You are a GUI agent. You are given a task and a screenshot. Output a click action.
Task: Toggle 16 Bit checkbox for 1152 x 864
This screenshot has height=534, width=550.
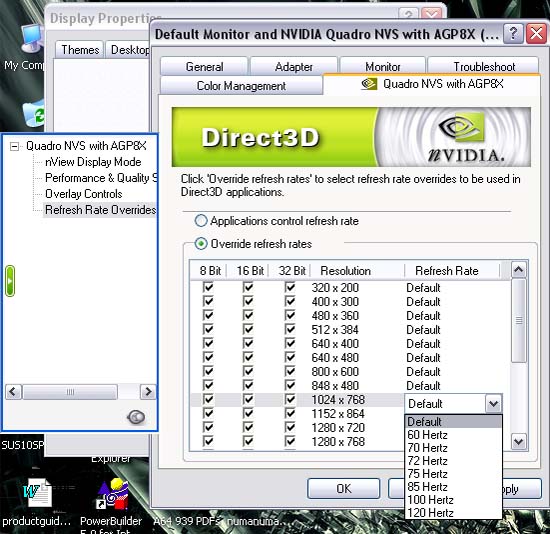tap(248, 414)
